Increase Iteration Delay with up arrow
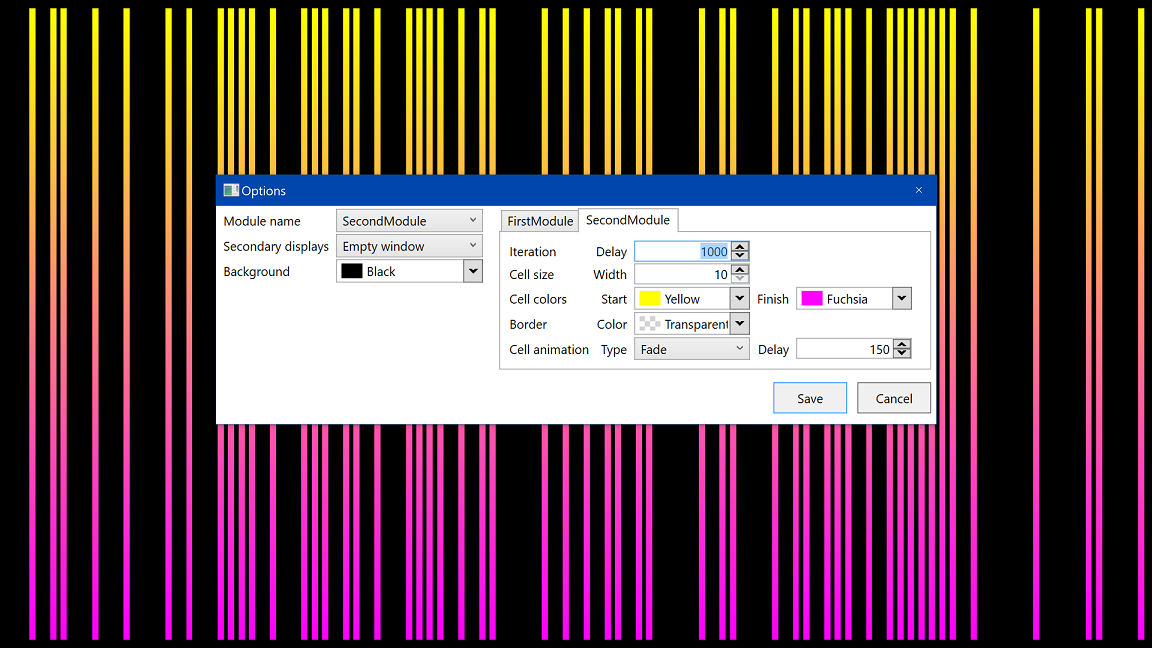This screenshot has height=648, width=1152. (x=740, y=247)
